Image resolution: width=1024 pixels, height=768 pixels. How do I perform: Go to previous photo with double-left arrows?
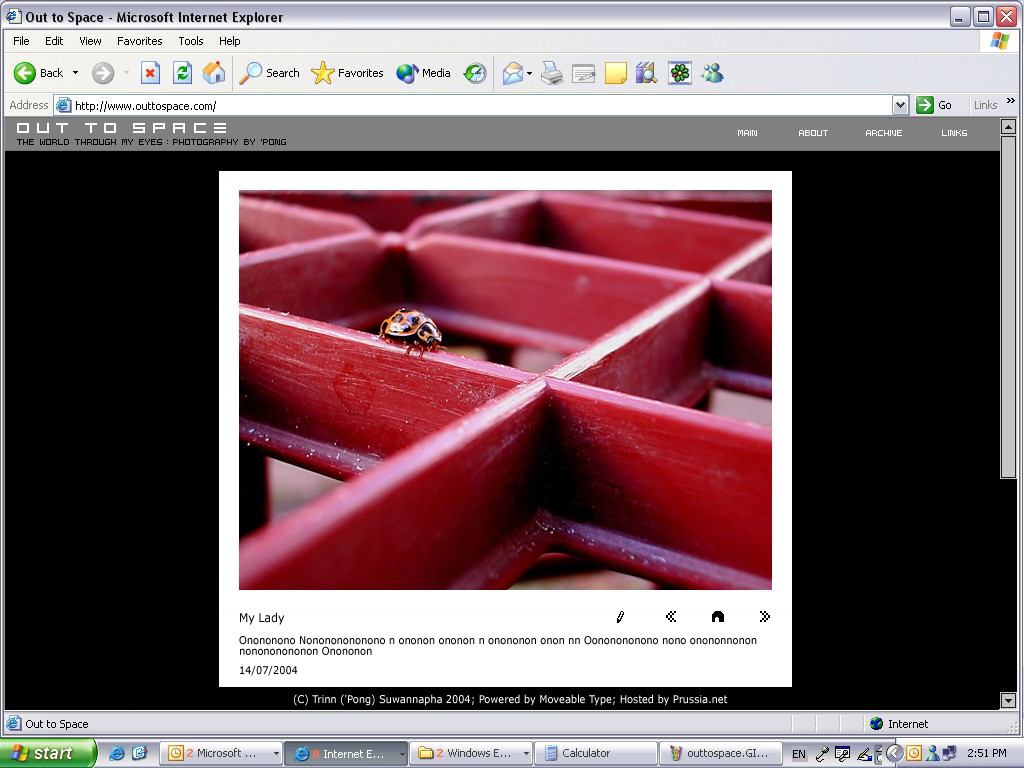click(x=671, y=617)
